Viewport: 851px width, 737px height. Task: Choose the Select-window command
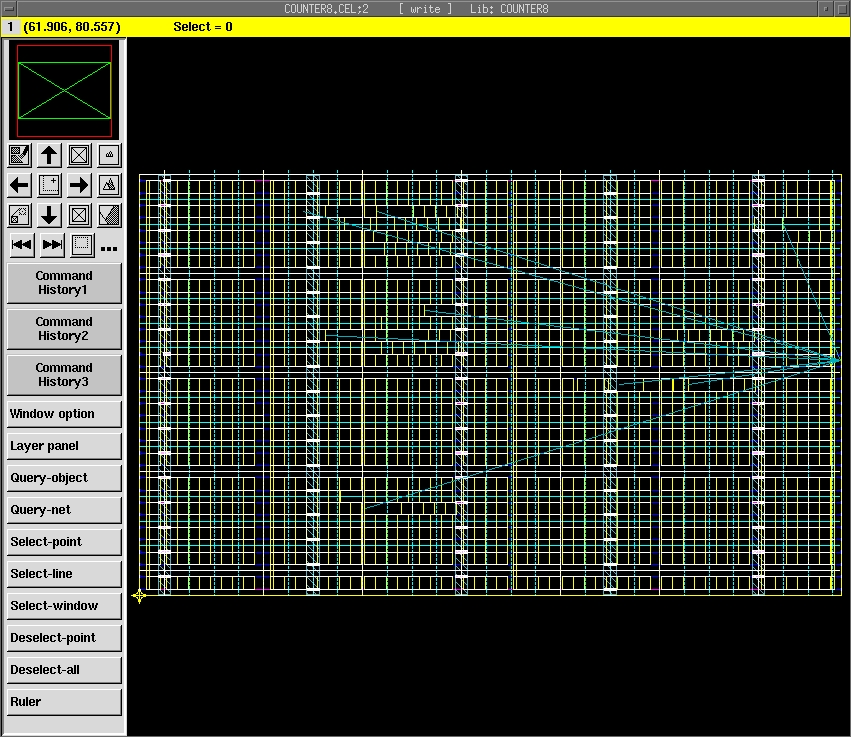64,606
